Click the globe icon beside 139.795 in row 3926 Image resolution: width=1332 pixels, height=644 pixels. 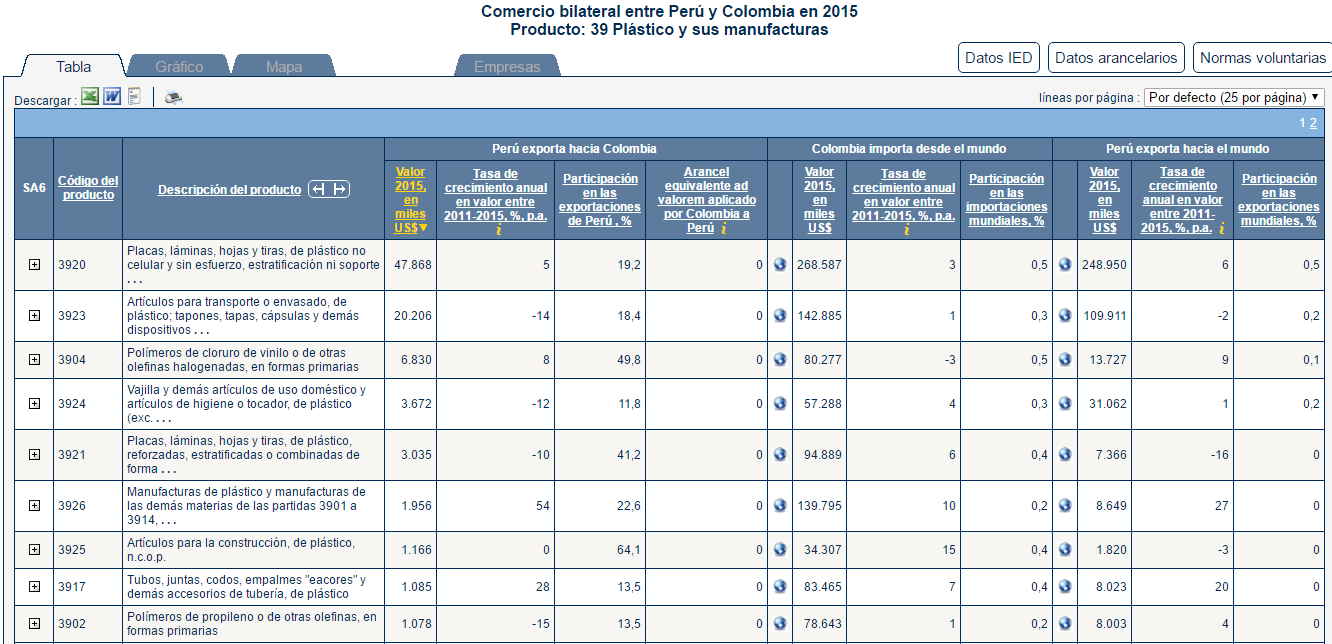point(780,506)
